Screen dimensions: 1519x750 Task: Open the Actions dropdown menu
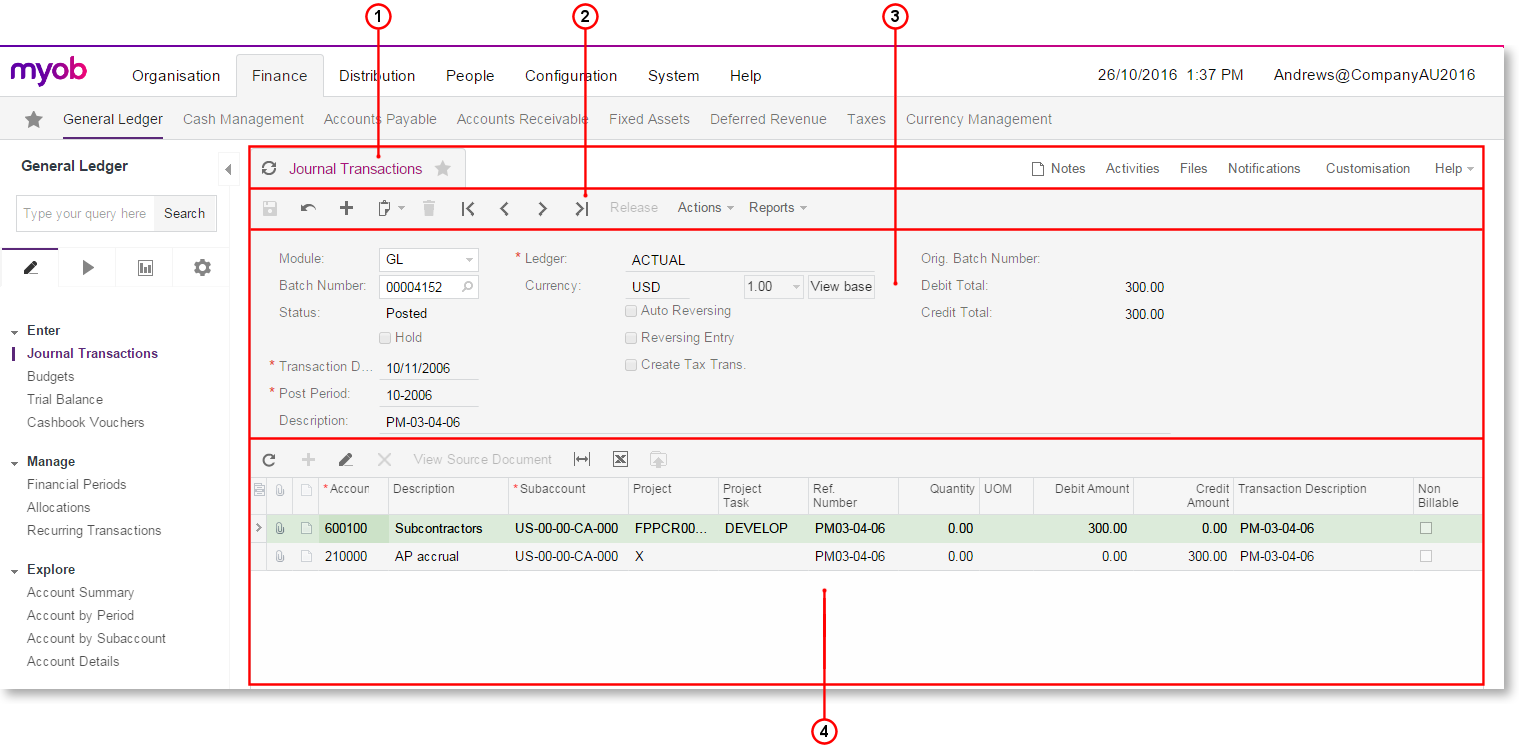705,208
